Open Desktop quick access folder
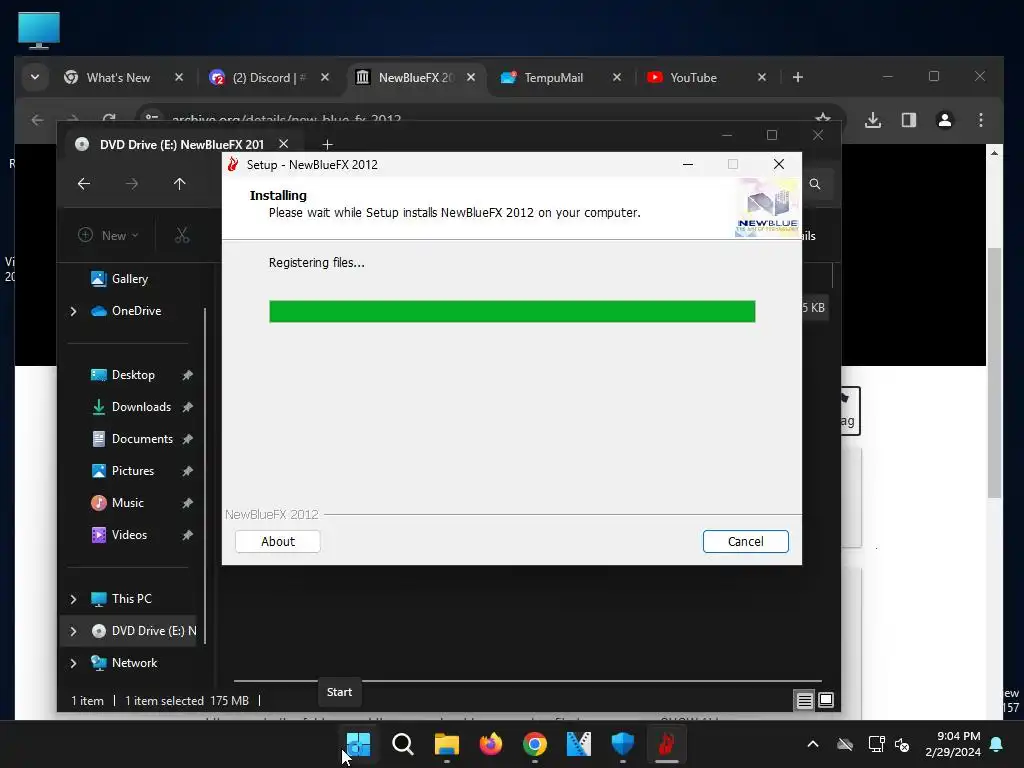 (x=133, y=375)
